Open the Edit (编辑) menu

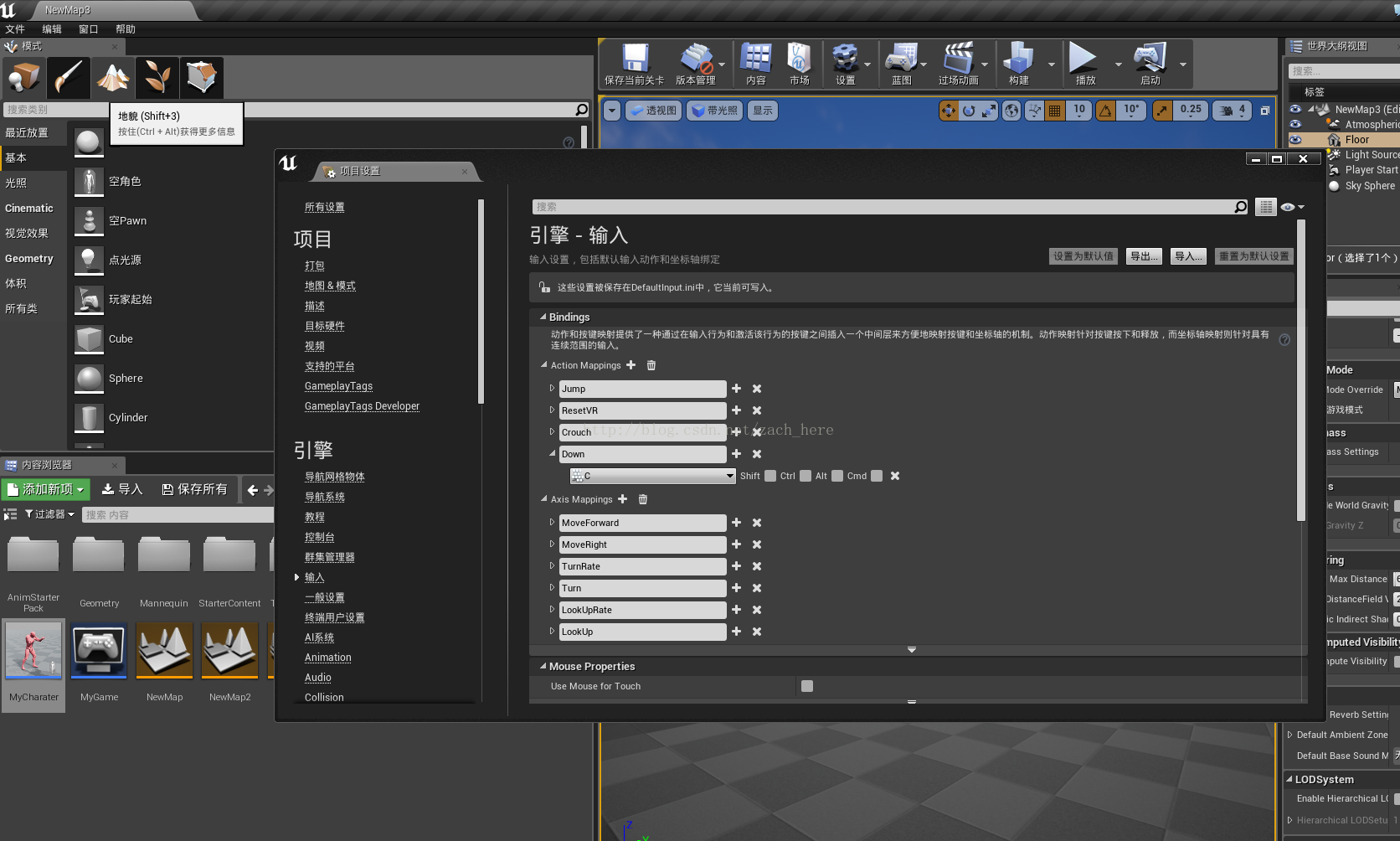click(52, 29)
